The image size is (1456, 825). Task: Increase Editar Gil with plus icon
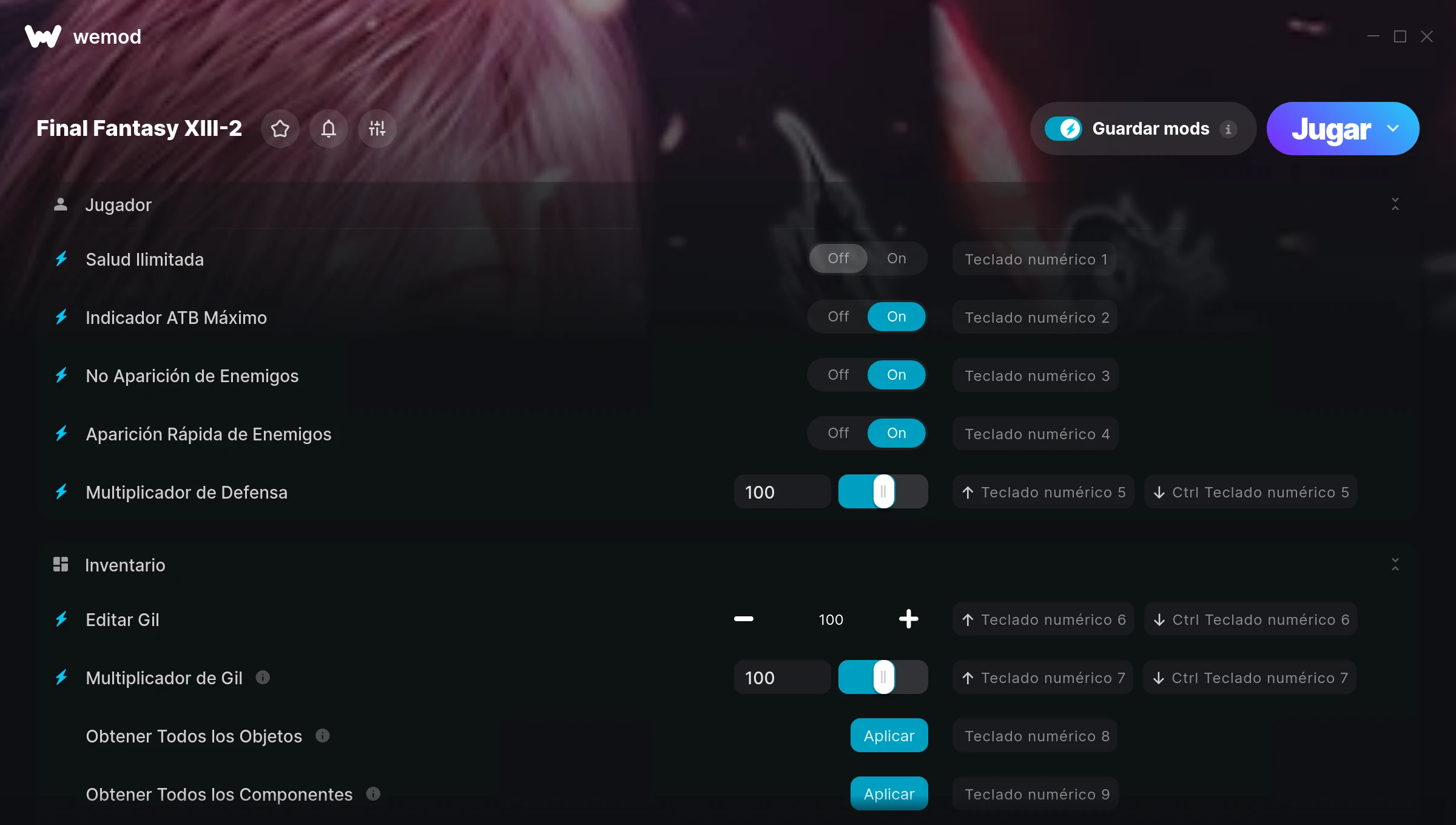(x=909, y=619)
